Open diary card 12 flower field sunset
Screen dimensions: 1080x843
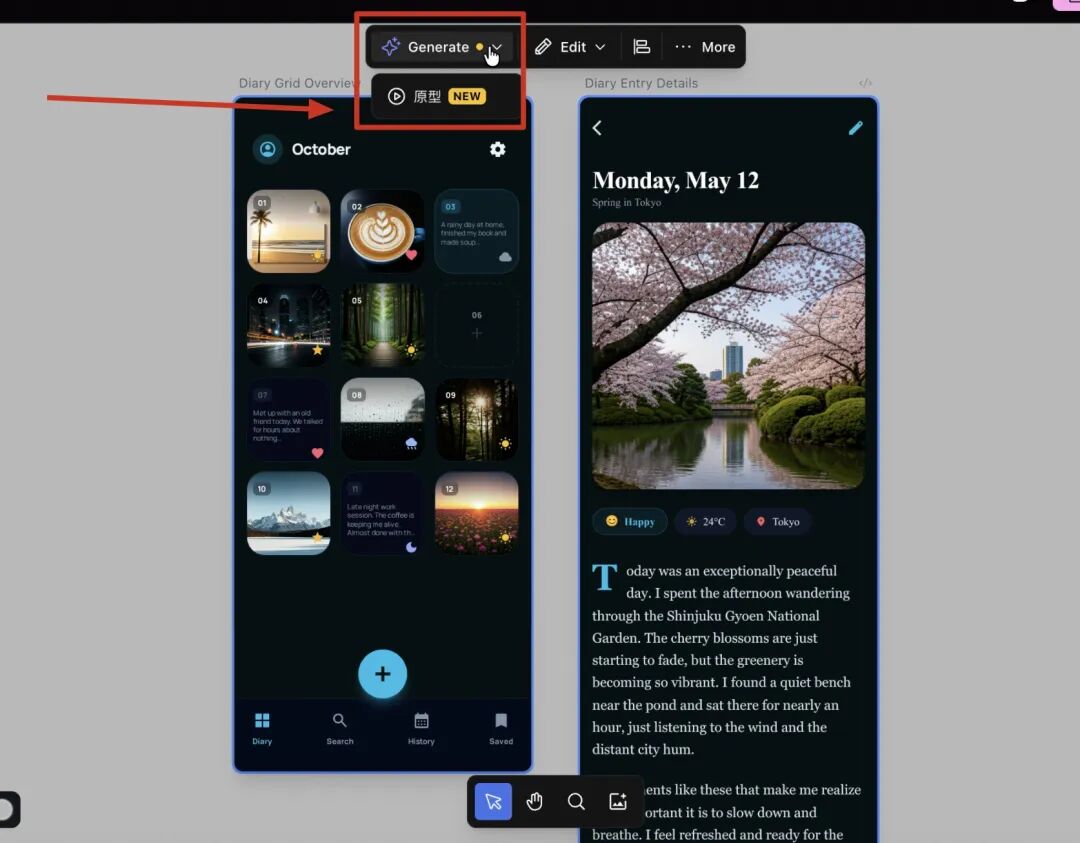(x=477, y=514)
